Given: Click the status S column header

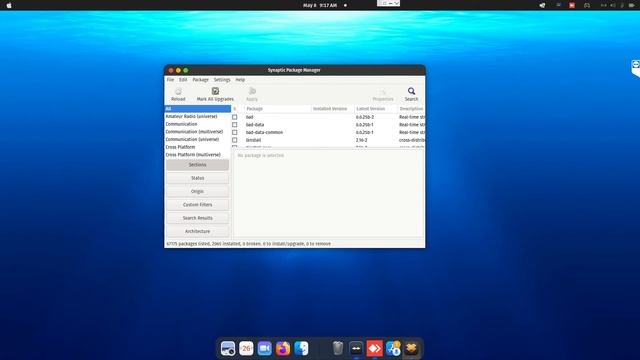Looking at the screenshot, I should (235, 109).
